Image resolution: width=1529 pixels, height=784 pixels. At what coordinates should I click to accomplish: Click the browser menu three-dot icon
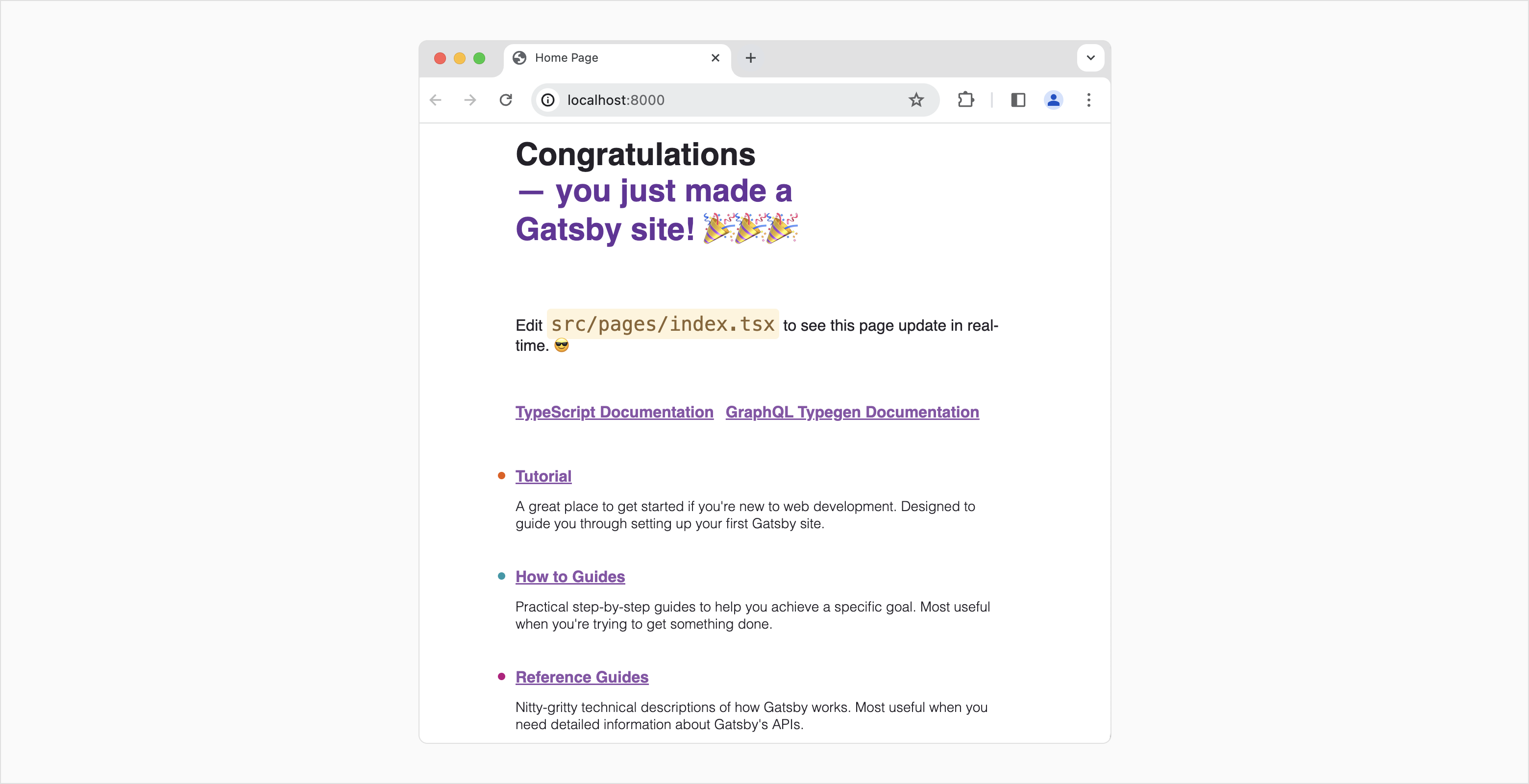(x=1089, y=100)
